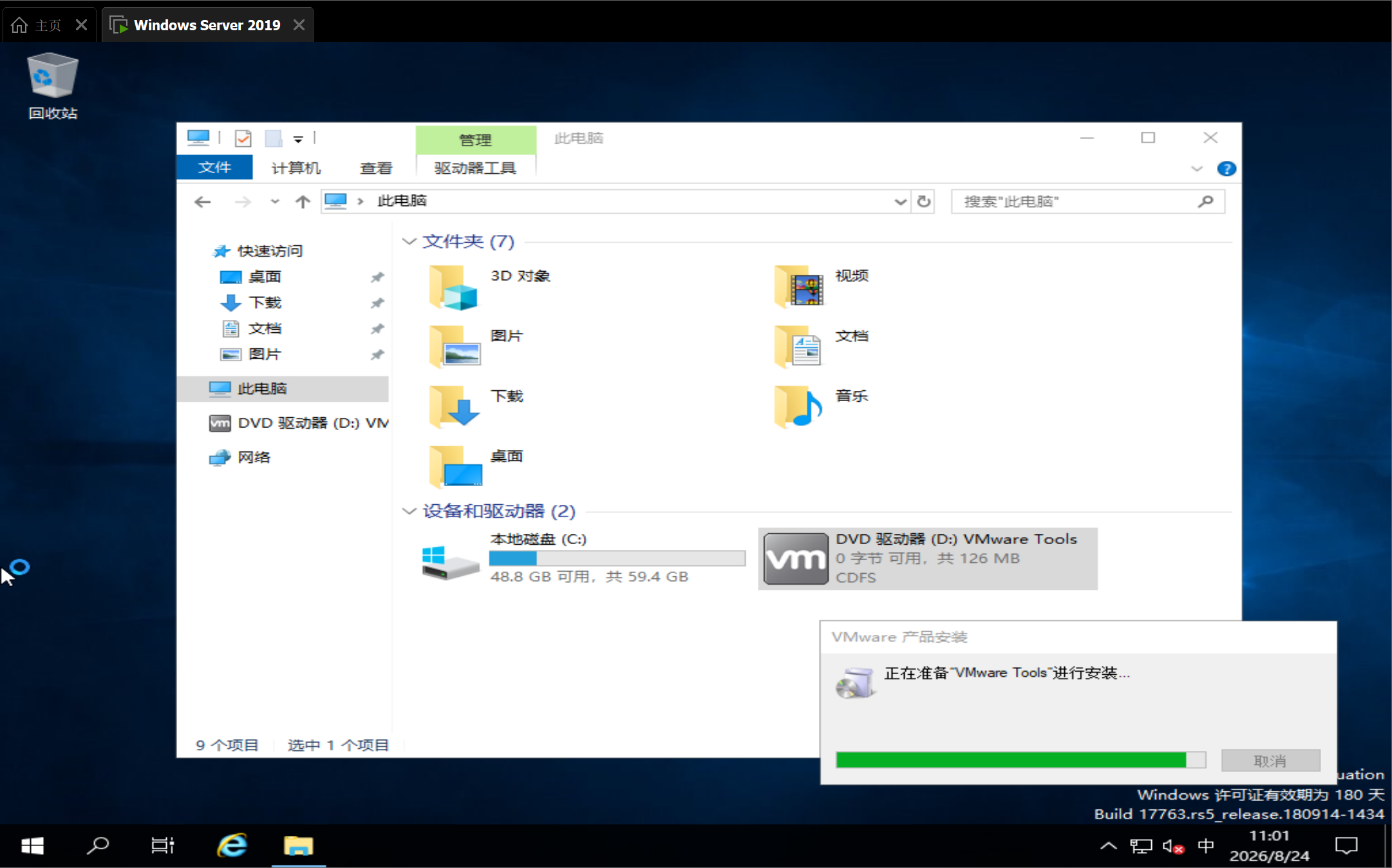Click the 选中 1 个项目 status text
Viewport: 1392px width, 868px height.
pos(338,745)
